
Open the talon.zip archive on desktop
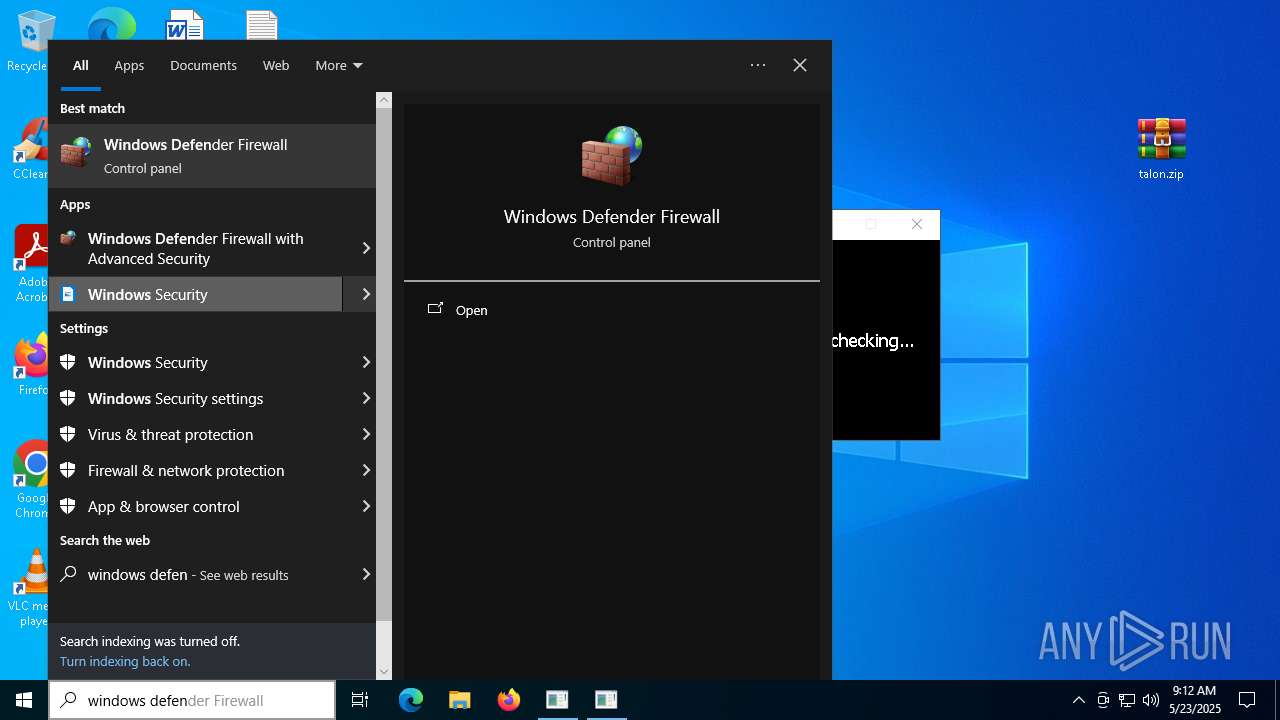pyautogui.click(x=1161, y=149)
